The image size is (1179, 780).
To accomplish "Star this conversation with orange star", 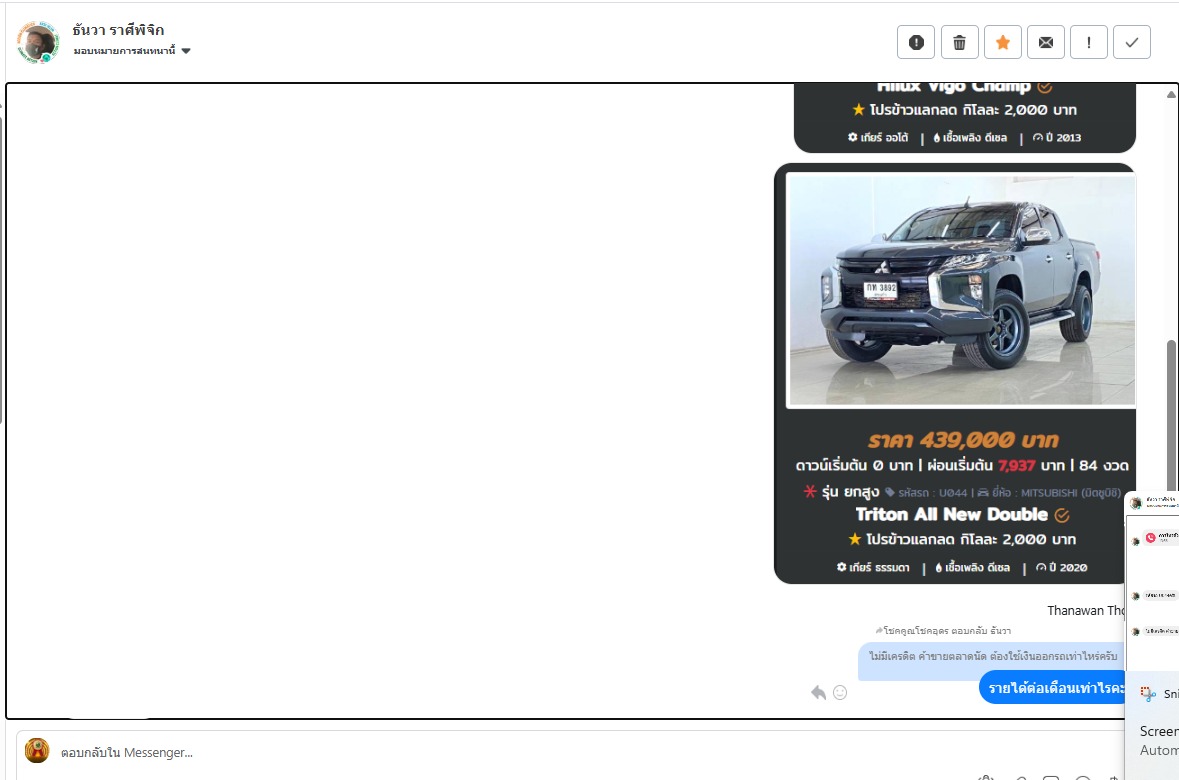I will click(x=1002, y=42).
